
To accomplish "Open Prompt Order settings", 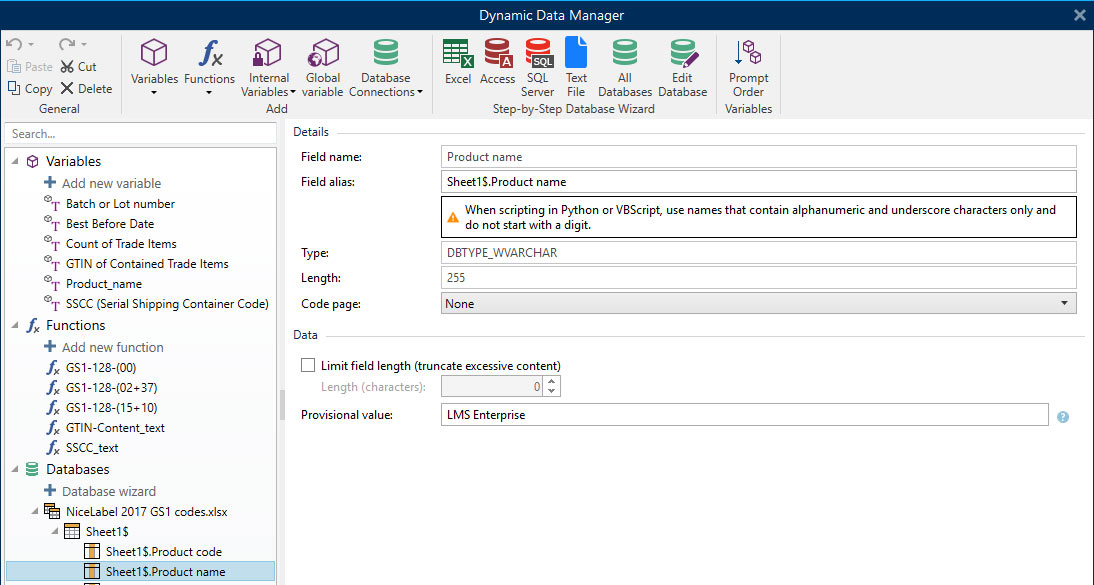I will pyautogui.click(x=749, y=67).
